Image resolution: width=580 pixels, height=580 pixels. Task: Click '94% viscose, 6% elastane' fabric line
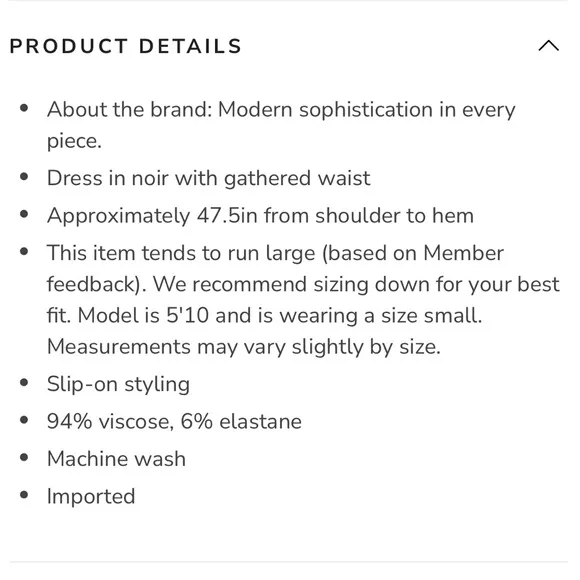[174, 421]
